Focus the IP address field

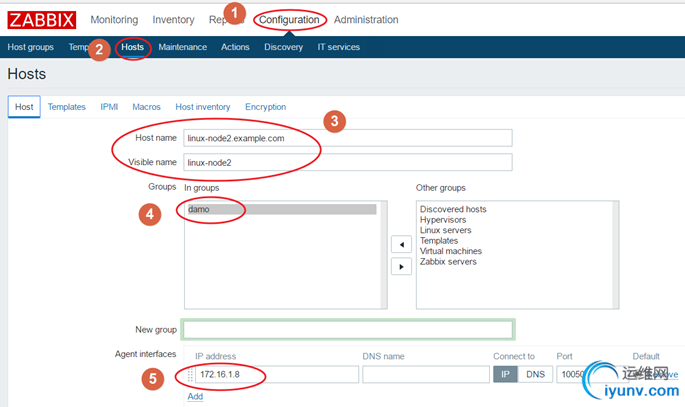(277, 375)
